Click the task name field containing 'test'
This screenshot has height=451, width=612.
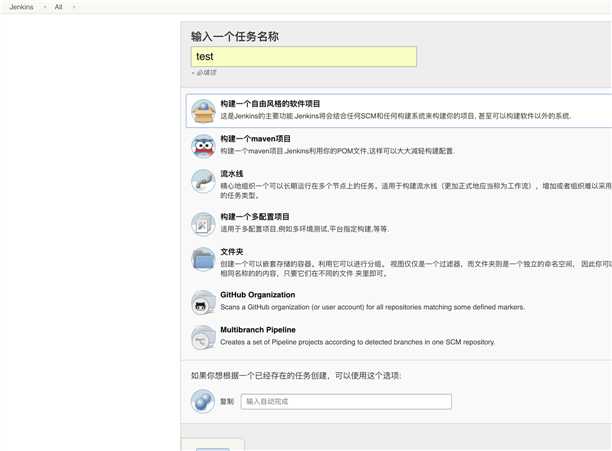304,57
